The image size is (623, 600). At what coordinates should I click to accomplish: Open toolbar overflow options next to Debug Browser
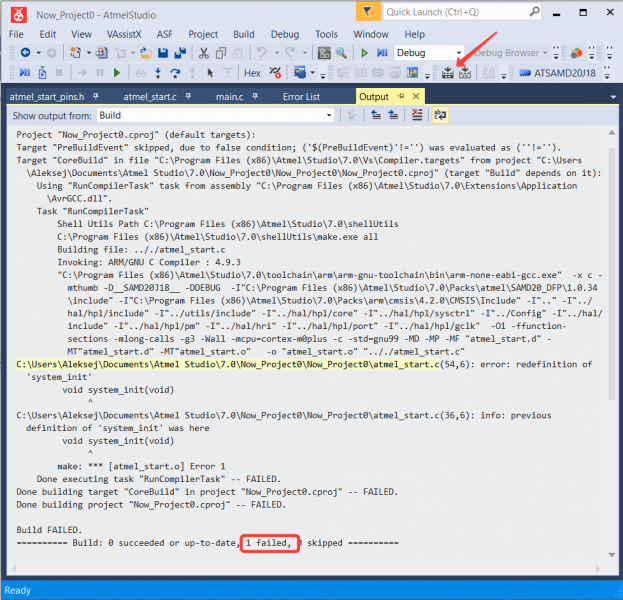pos(556,53)
